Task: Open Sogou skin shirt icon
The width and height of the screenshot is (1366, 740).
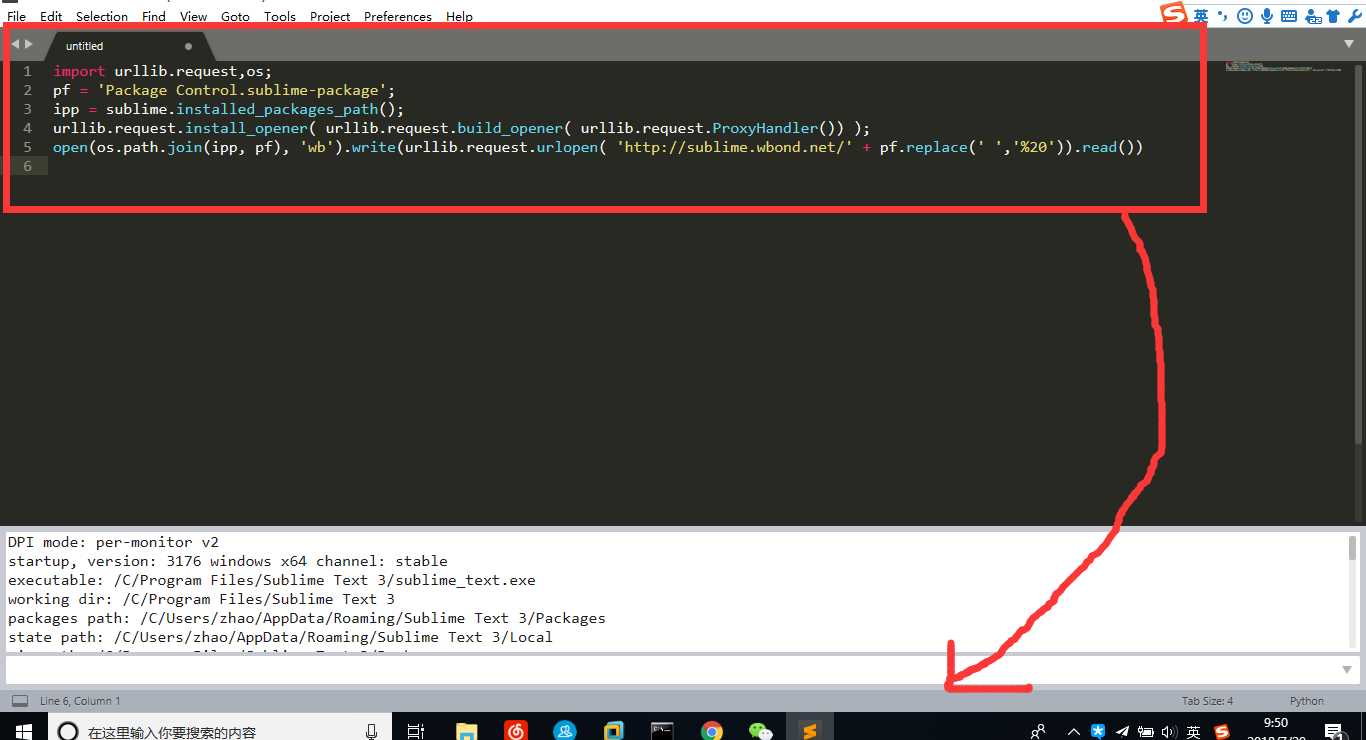Action: click(1333, 15)
